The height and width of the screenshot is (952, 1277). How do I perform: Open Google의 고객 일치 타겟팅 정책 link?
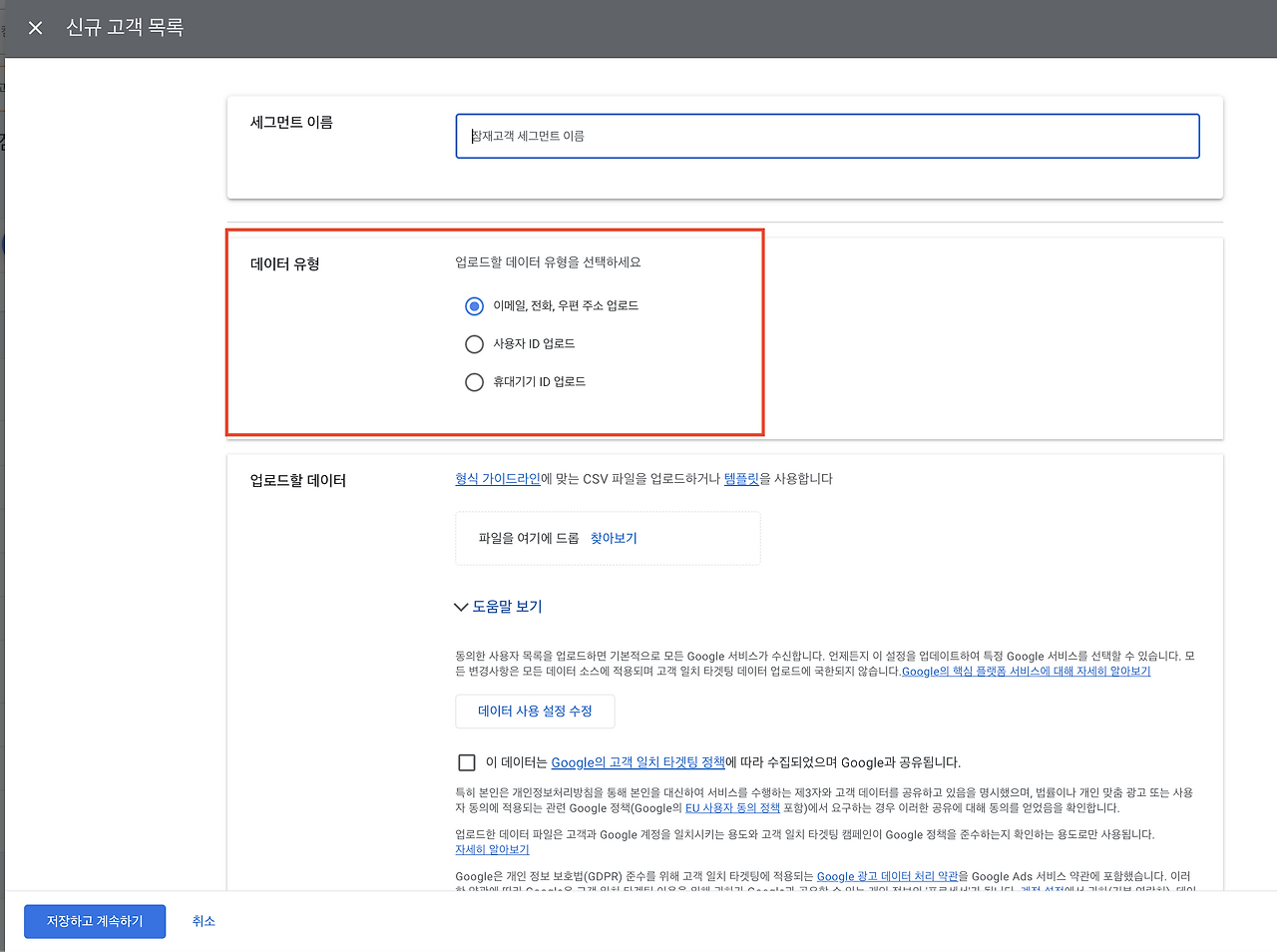pyautogui.click(x=638, y=762)
